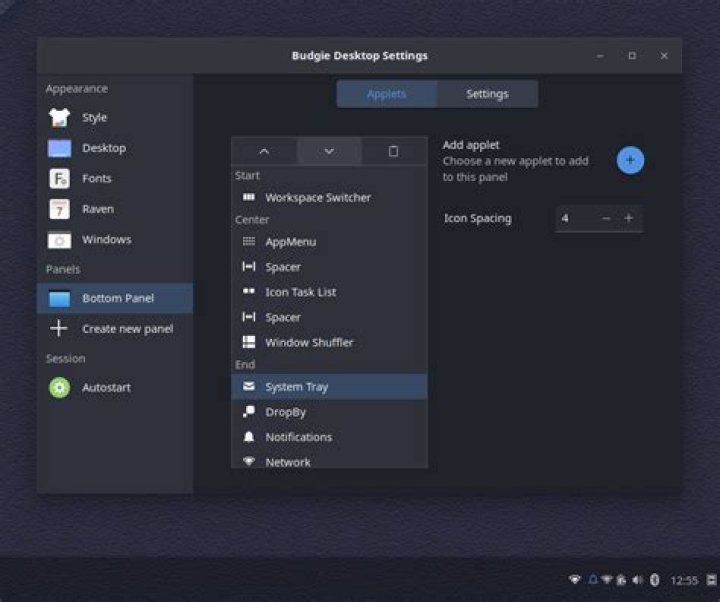
Task: Click the Network Wi-Fi icon in list
Action: pyautogui.click(x=249, y=461)
